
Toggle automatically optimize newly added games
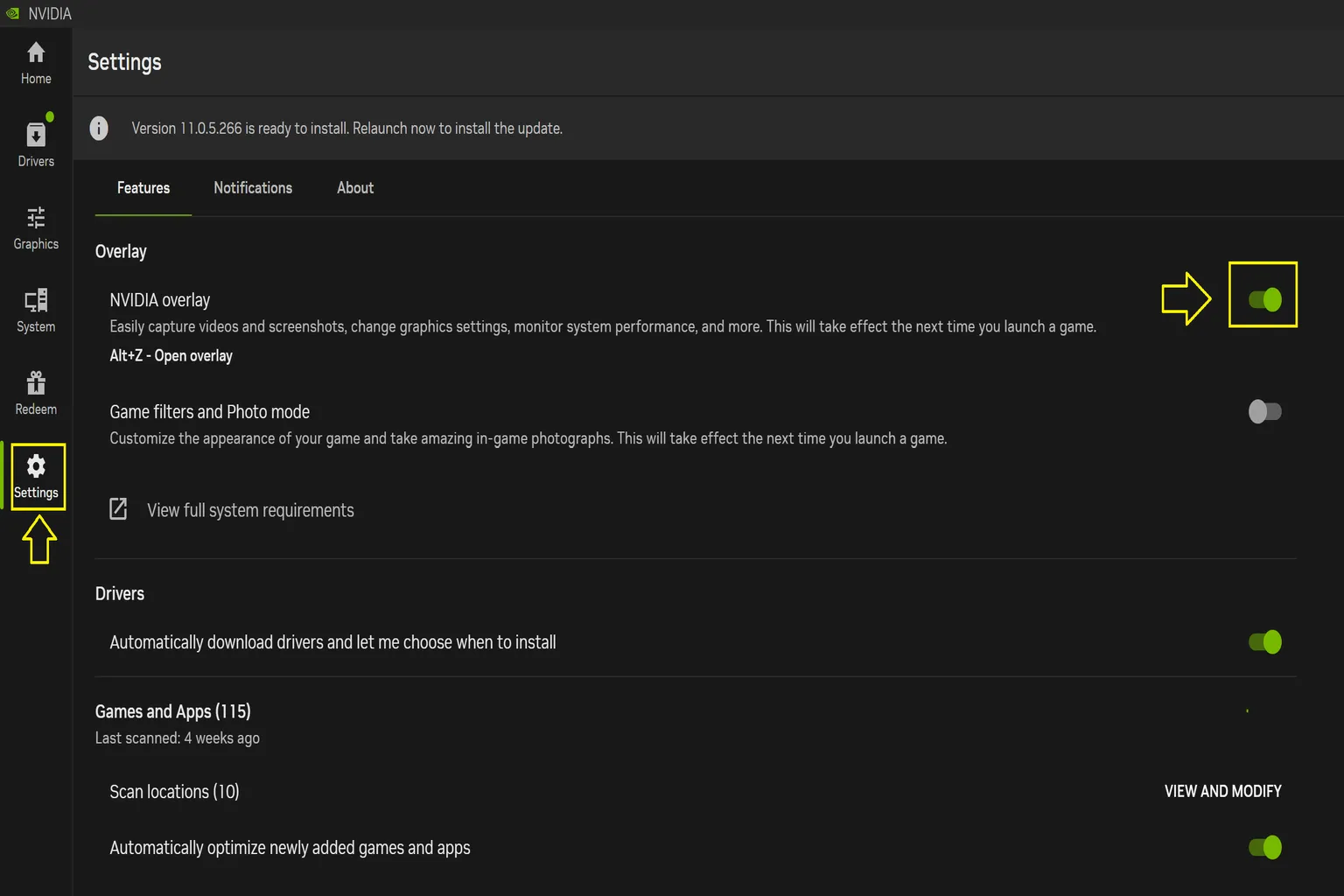click(1264, 847)
